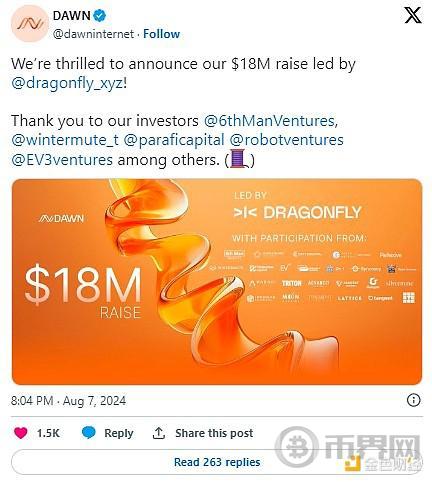This screenshot has width=432, height=482.
Task: Click the thread spool emoji
Action: point(238,160)
